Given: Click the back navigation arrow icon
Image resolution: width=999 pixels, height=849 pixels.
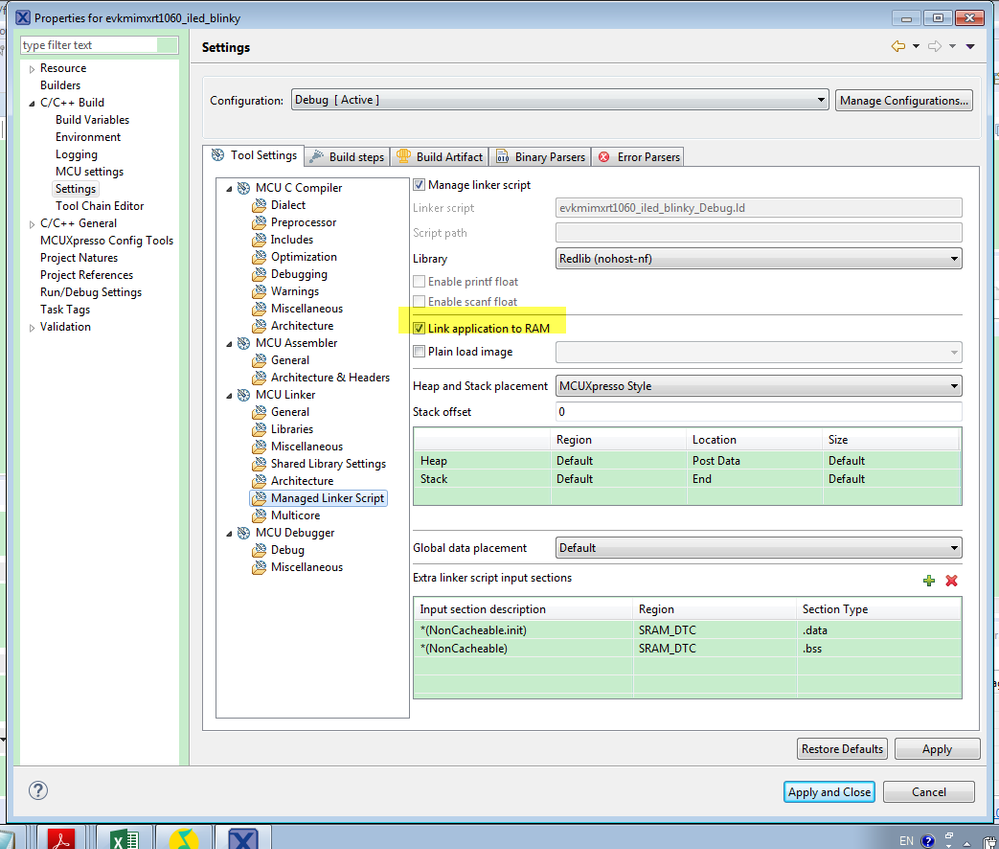Looking at the screenshot, I should [898, 46].
